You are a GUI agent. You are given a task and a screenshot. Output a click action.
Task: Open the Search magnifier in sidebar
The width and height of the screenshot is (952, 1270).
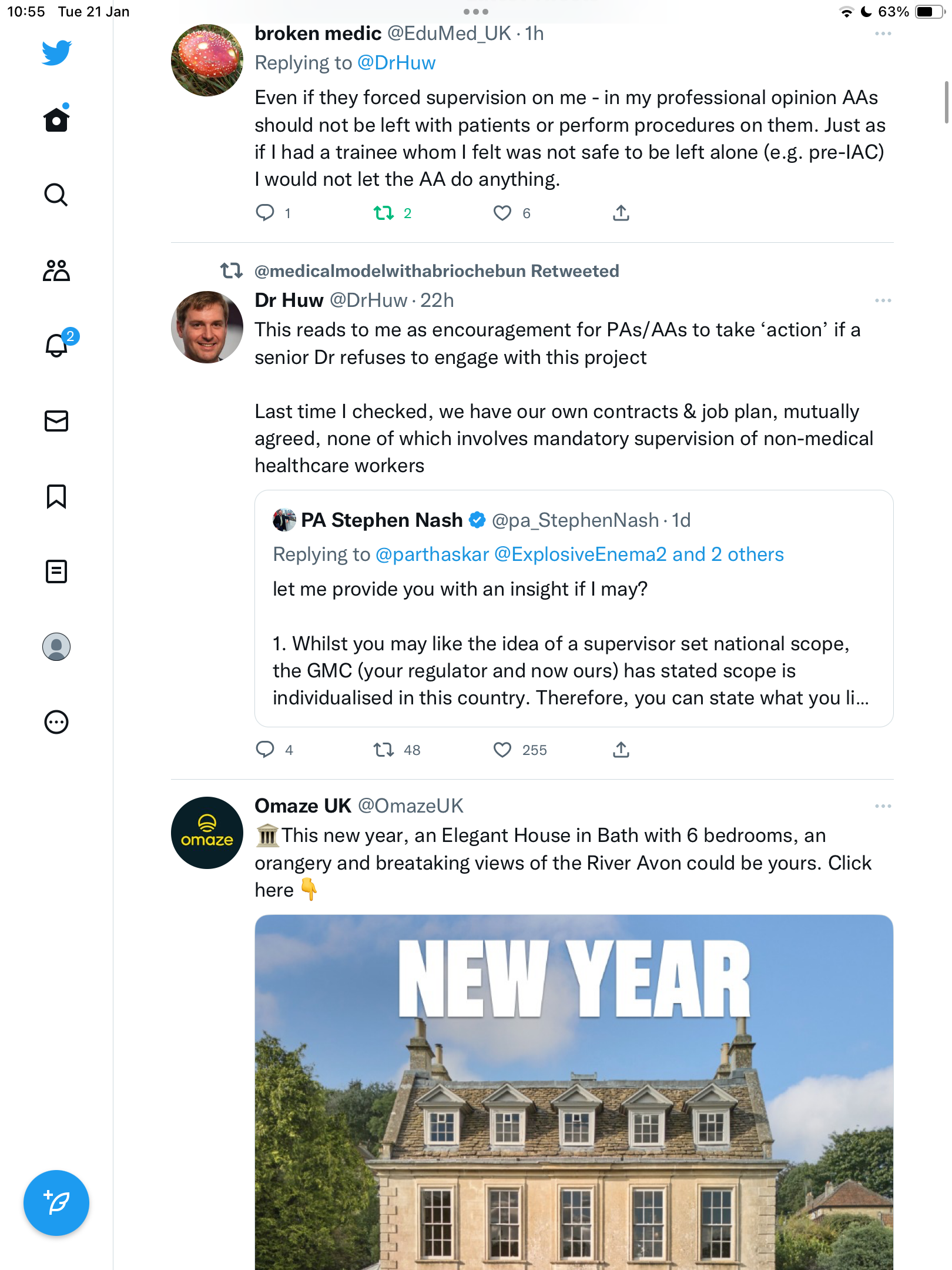pos(56,195)
